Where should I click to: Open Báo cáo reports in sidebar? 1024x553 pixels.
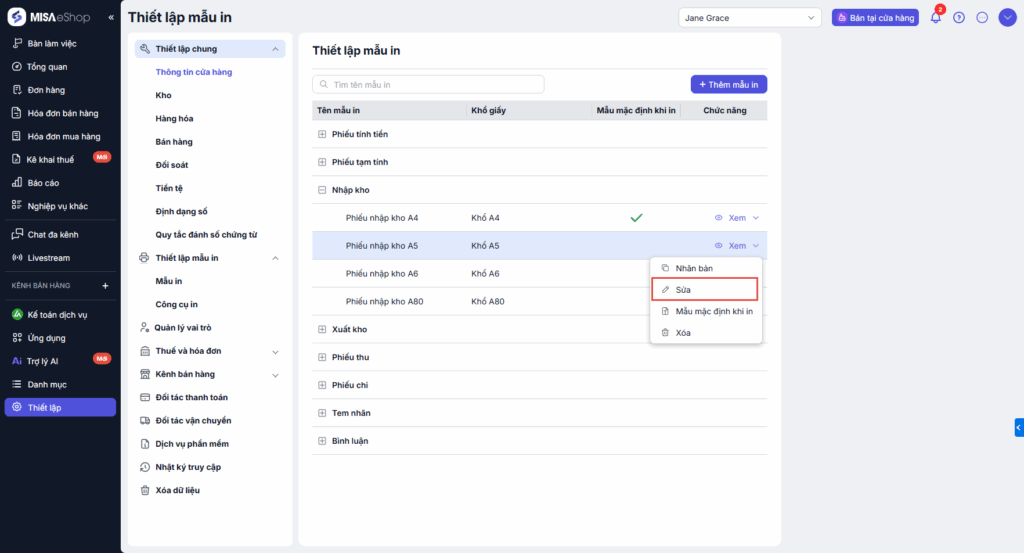tap(43, 183)
